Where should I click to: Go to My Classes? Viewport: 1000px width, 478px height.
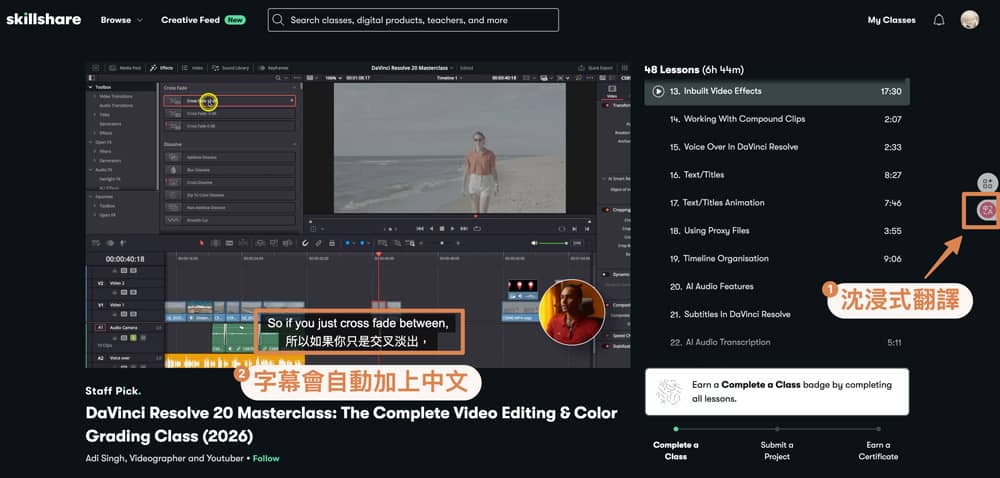click(891, 20)
